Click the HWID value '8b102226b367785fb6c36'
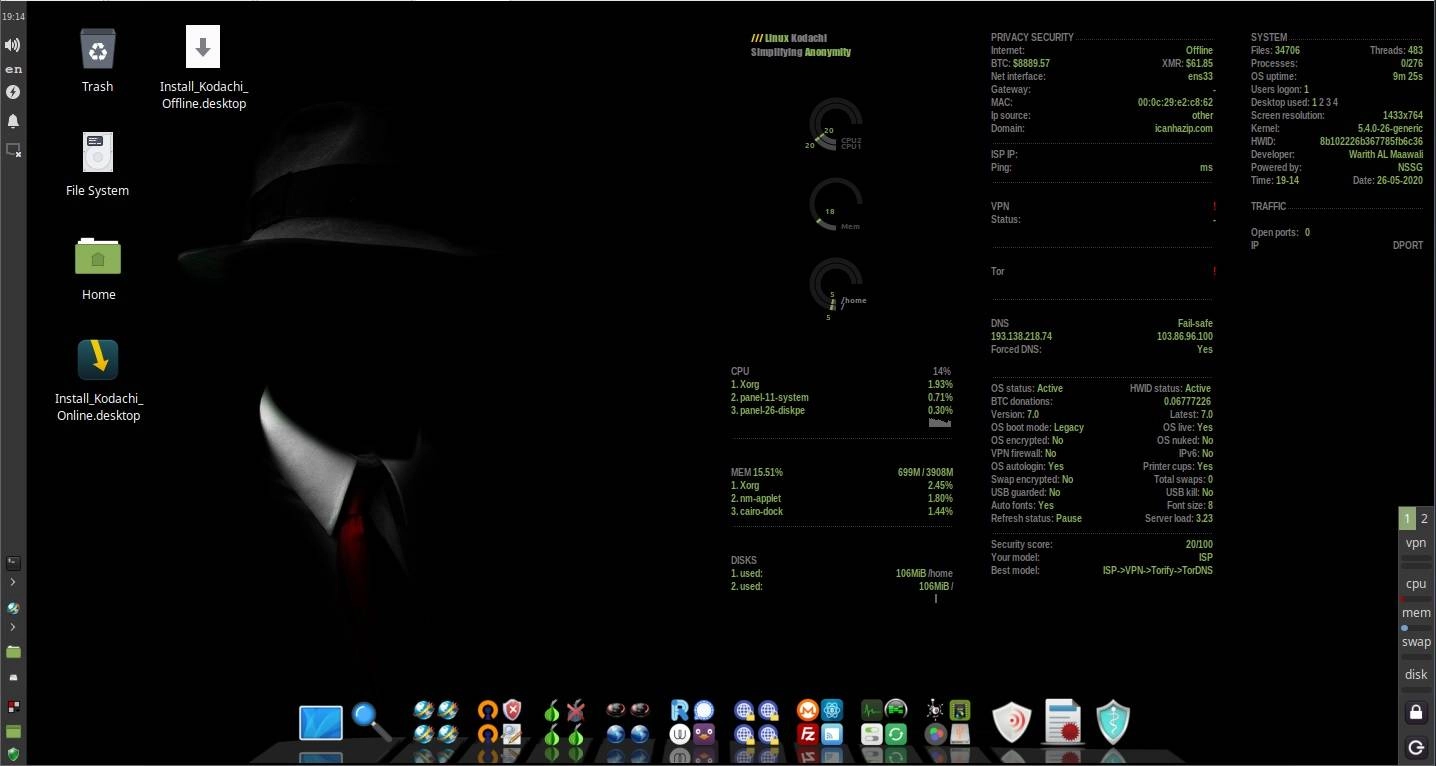Viewport: 1436px width, 766px height. point(1371,141)
